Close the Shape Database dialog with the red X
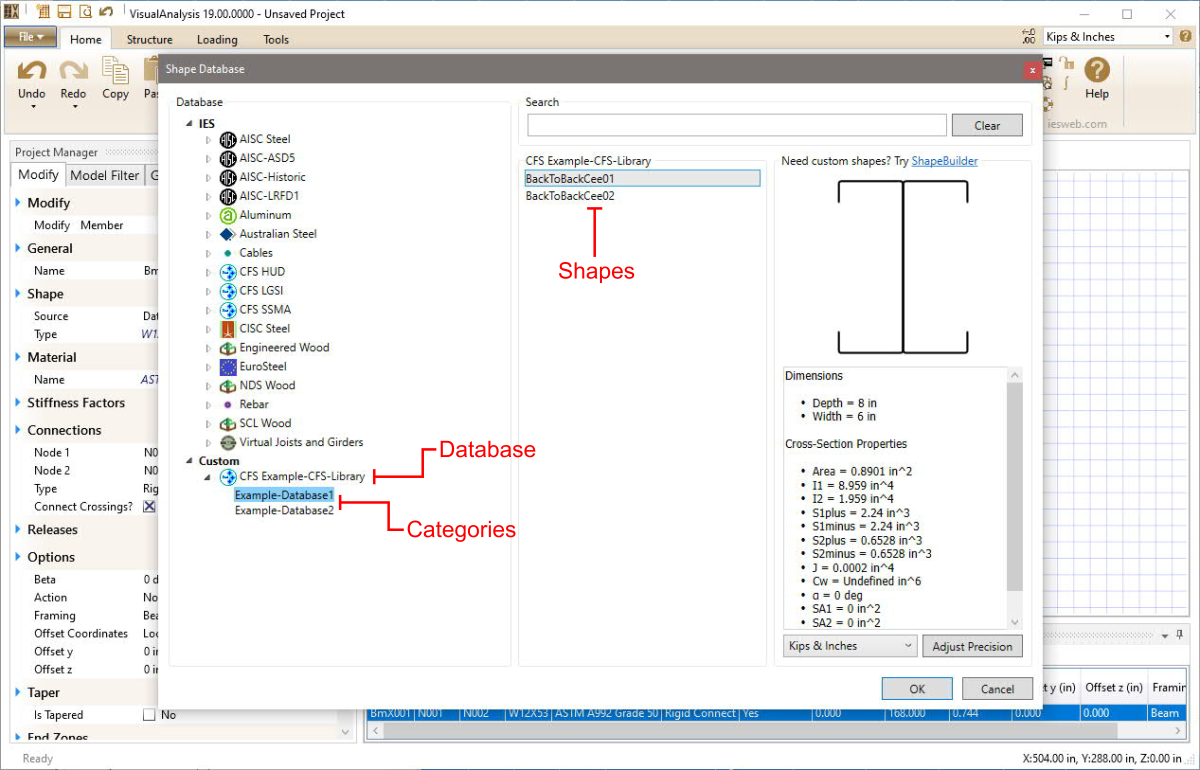This screenshot has height=770, width=1200. coord(1032,70)
